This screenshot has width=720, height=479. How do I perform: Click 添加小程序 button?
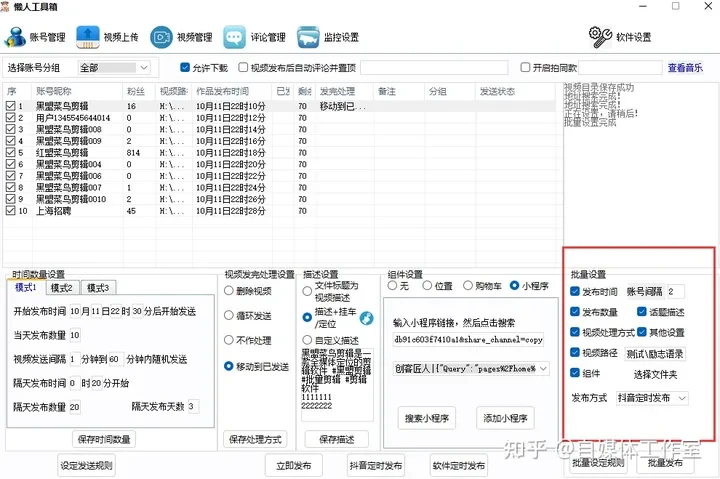(505, 418)
